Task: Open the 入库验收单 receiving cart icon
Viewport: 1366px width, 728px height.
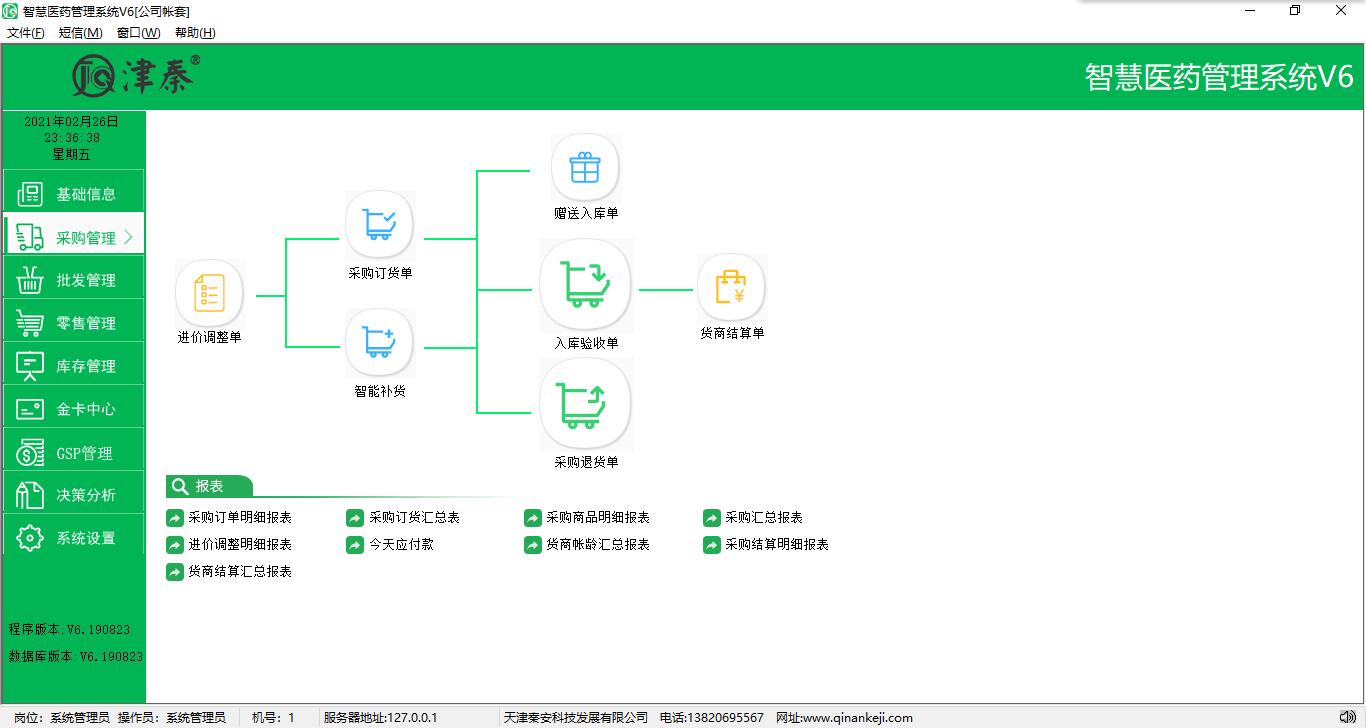Action: pos(585,285)
